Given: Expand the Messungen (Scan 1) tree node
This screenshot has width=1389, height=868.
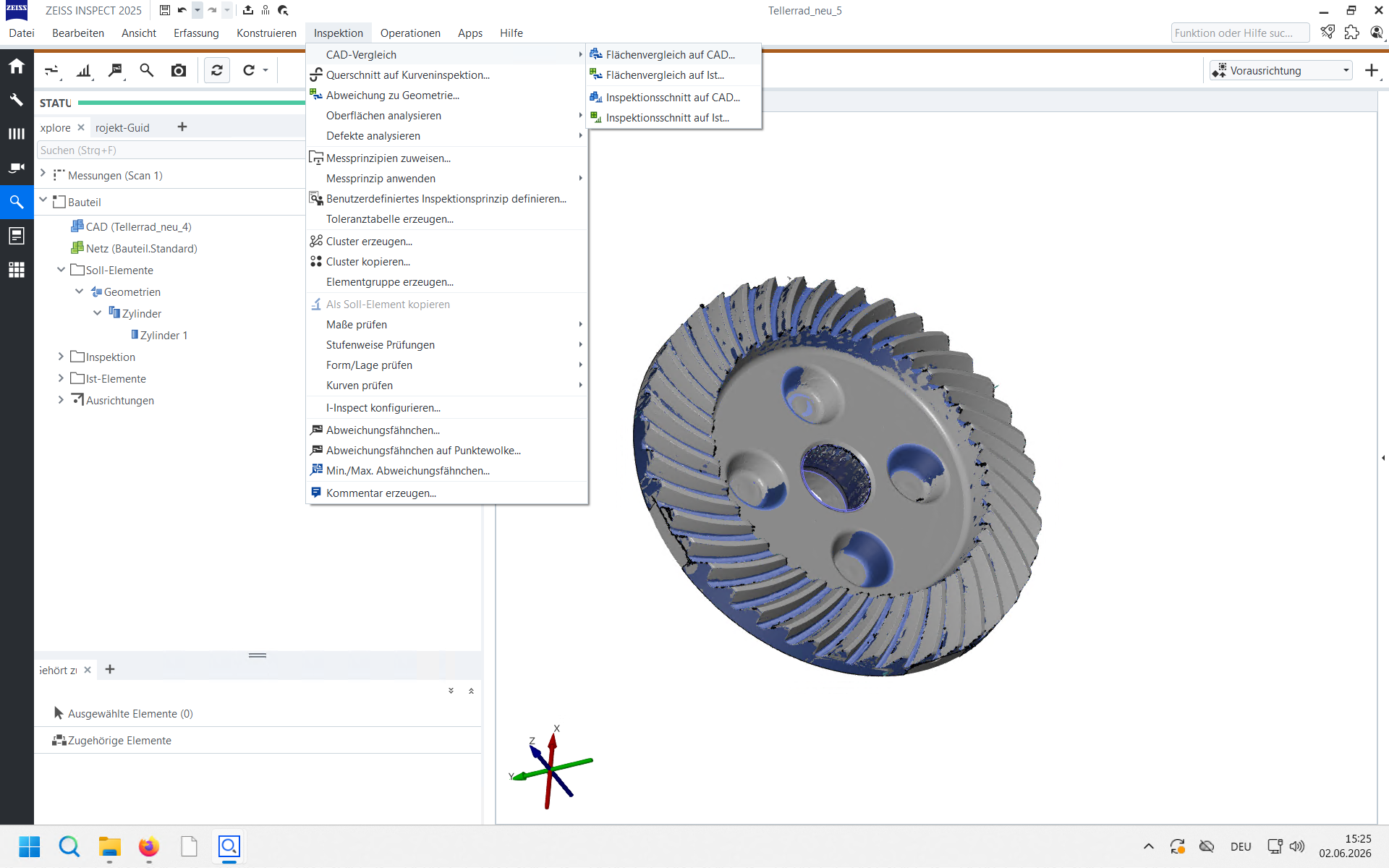Looking at the screenshot, I should (x=43, y=174).
